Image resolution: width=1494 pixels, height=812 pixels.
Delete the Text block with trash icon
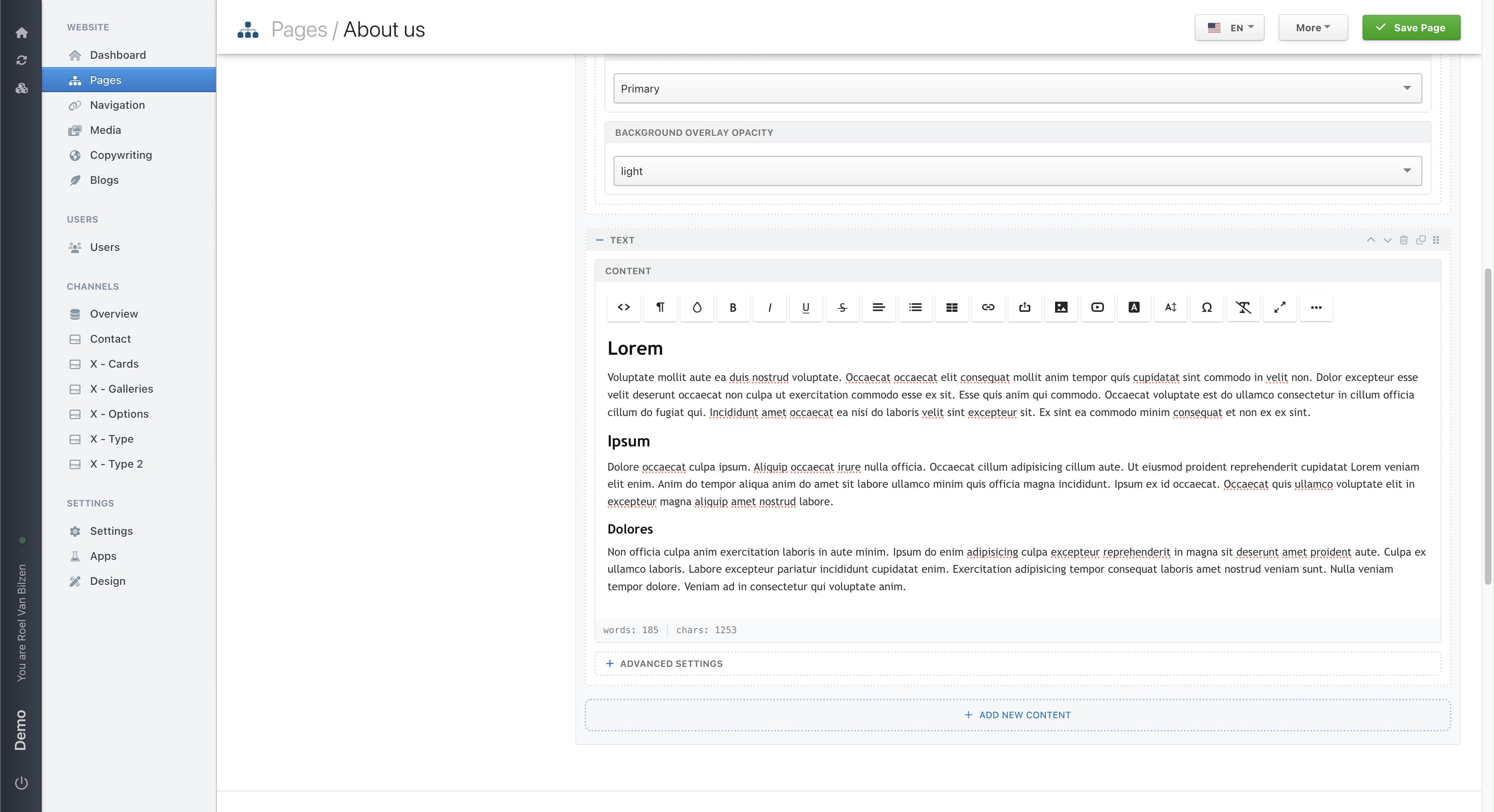1404,240
